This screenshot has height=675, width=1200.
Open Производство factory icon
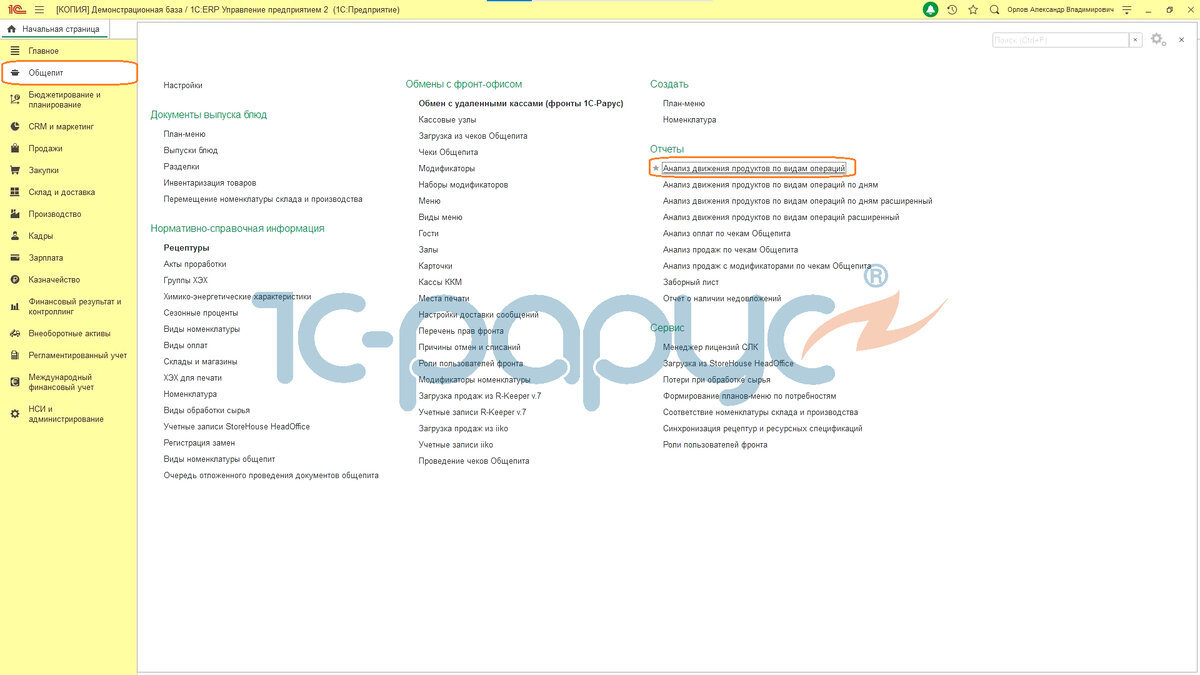pyautogui.click(x=14, y=214)
